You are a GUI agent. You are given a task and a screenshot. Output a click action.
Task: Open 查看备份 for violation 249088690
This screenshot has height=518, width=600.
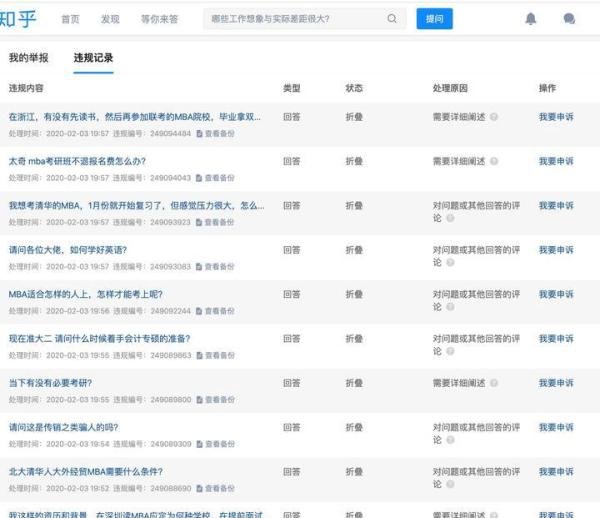(x=215, y=489)
